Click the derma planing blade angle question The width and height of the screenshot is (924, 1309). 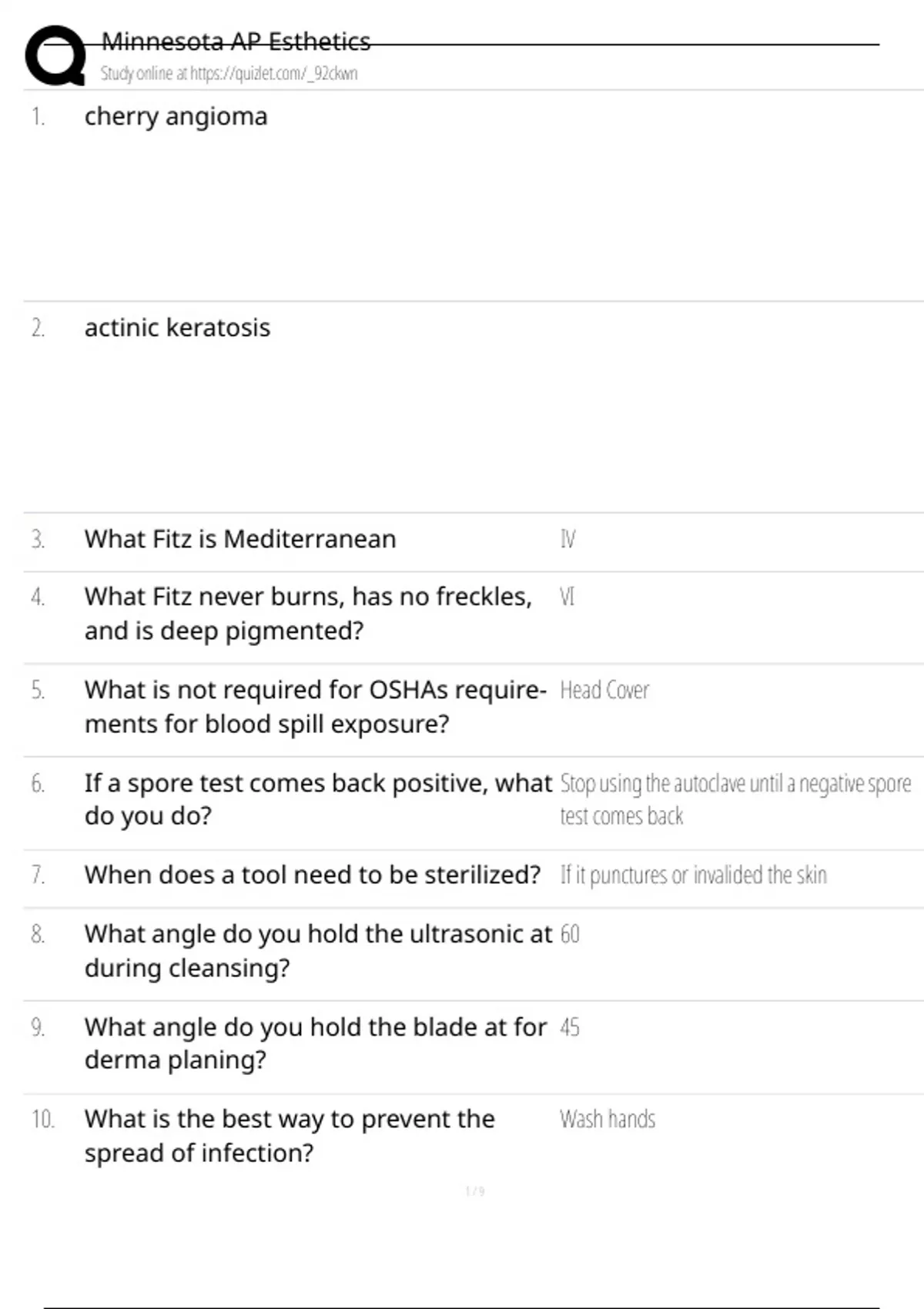[315, 1043]
